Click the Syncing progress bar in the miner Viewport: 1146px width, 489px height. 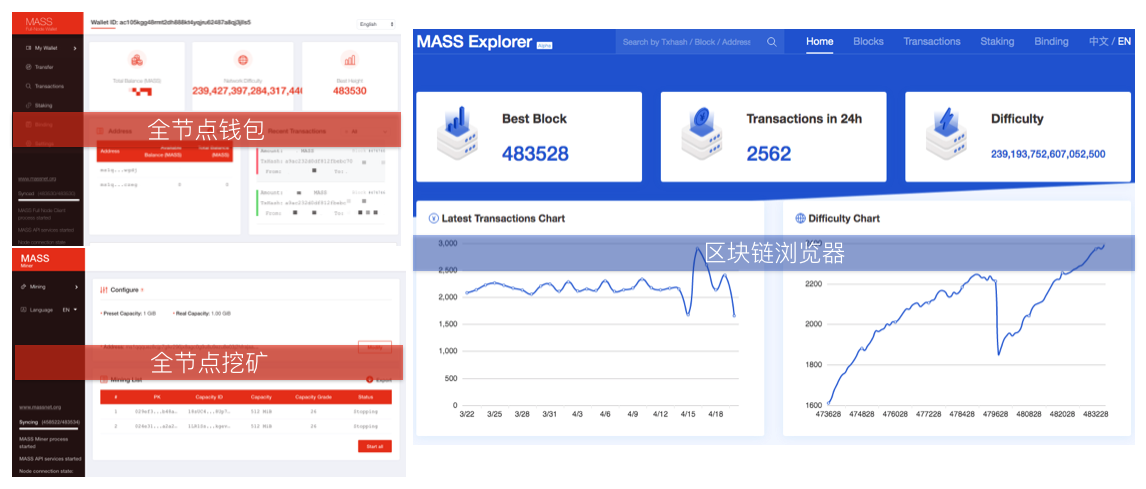(x=49, y=429)
